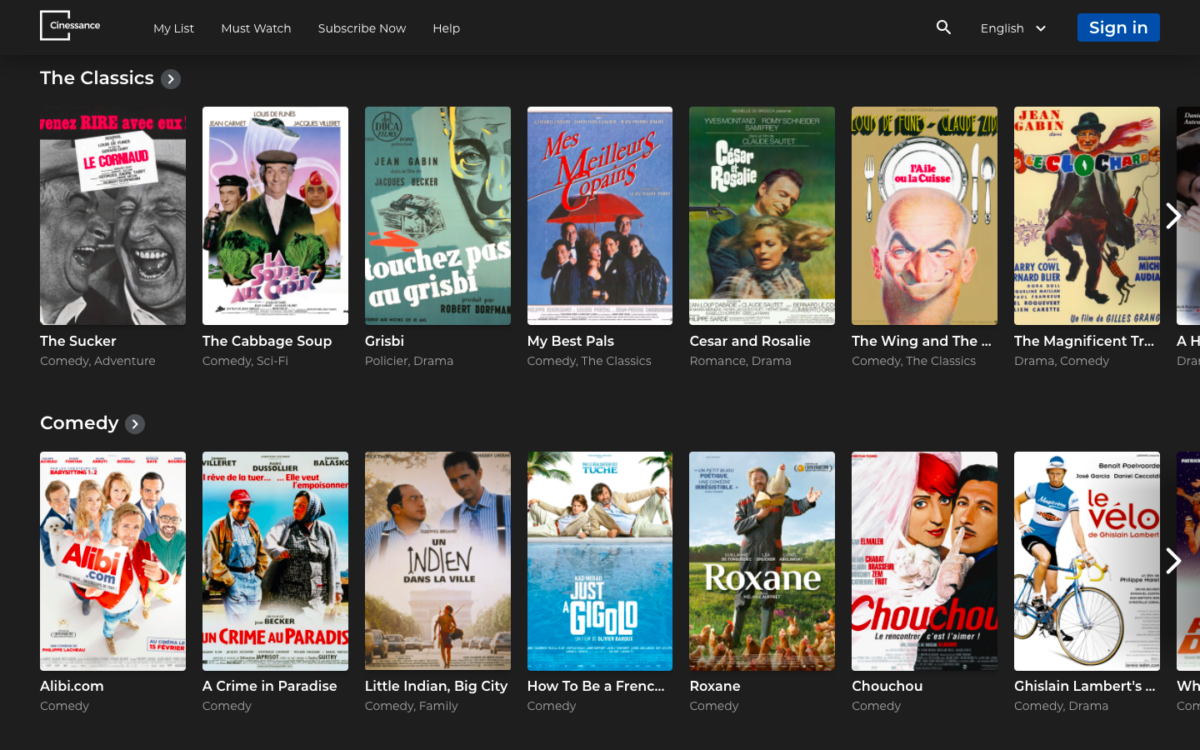The width and height of the screenshot is (1200, 750).
Task: Open Un Indien dans la Ville poster
Action: tap(438, 561)
